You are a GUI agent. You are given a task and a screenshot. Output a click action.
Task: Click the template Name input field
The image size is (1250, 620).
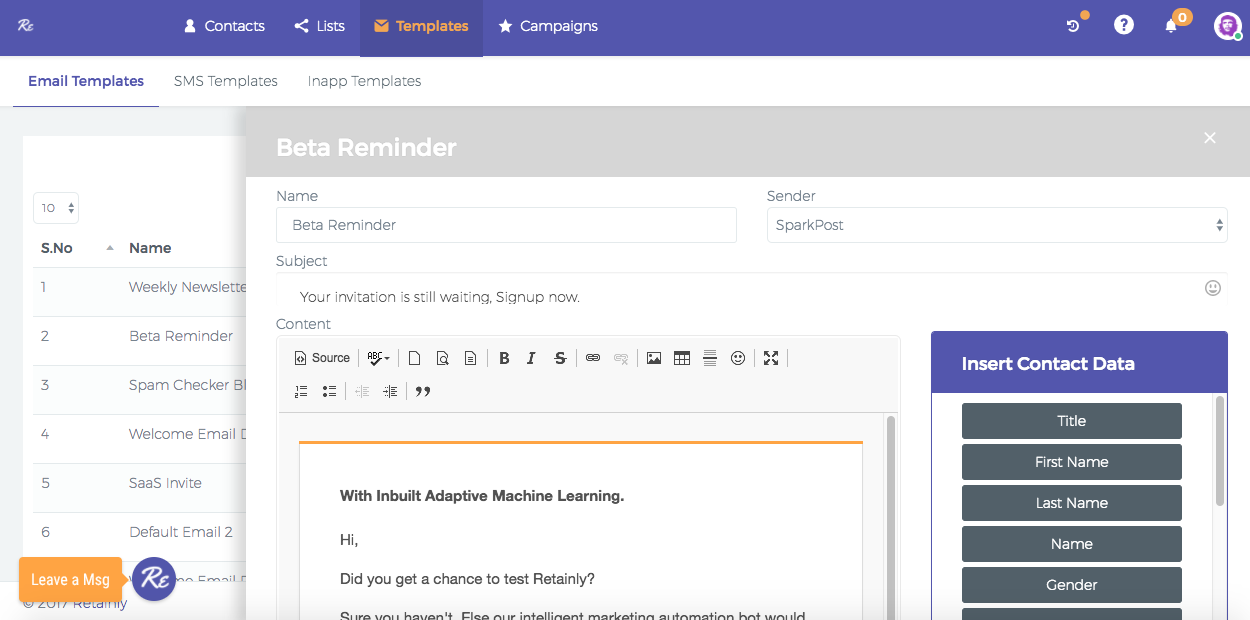[x=506, y=225]
